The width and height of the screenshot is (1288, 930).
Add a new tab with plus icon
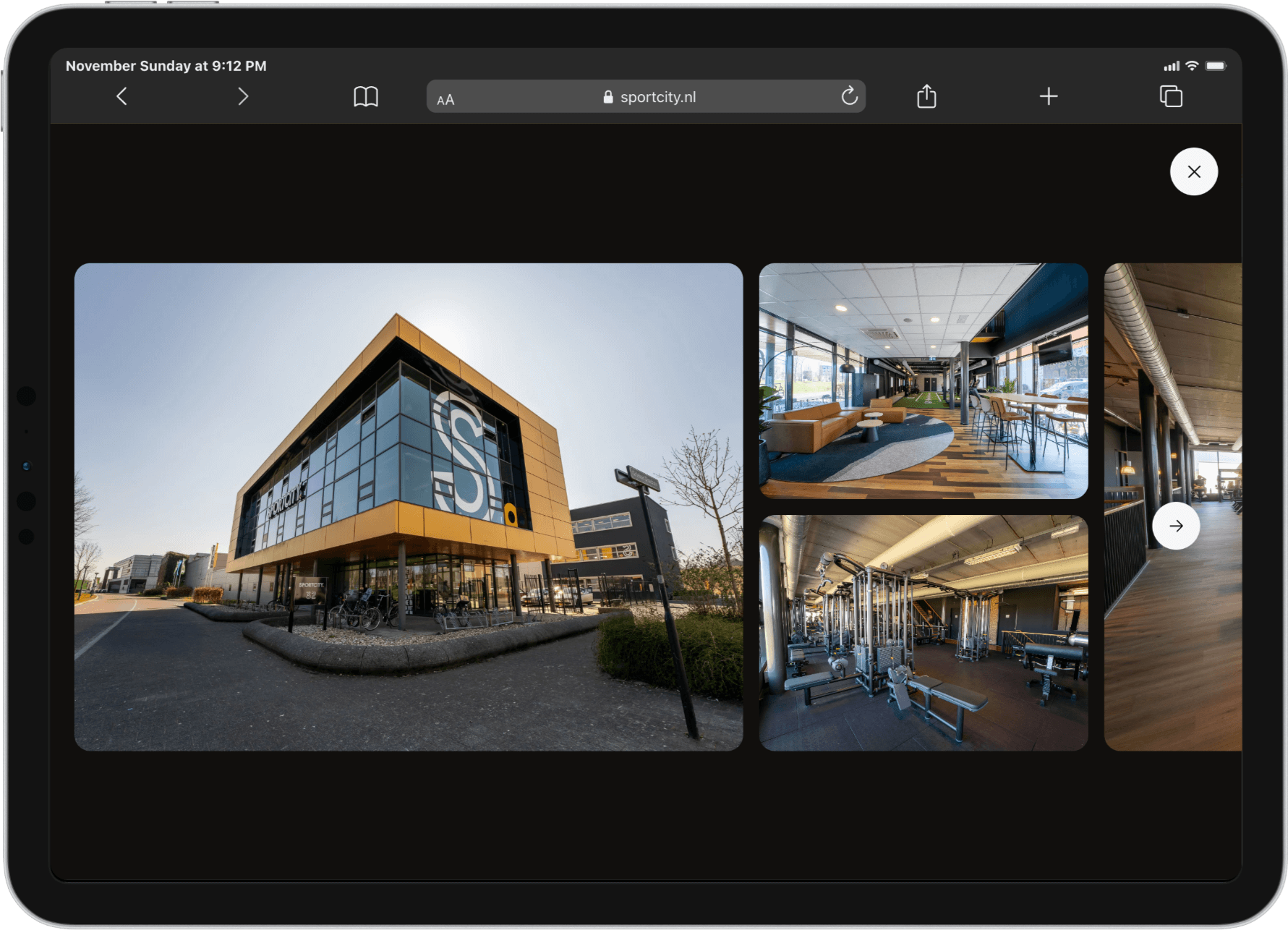[x=1049, y=96]
